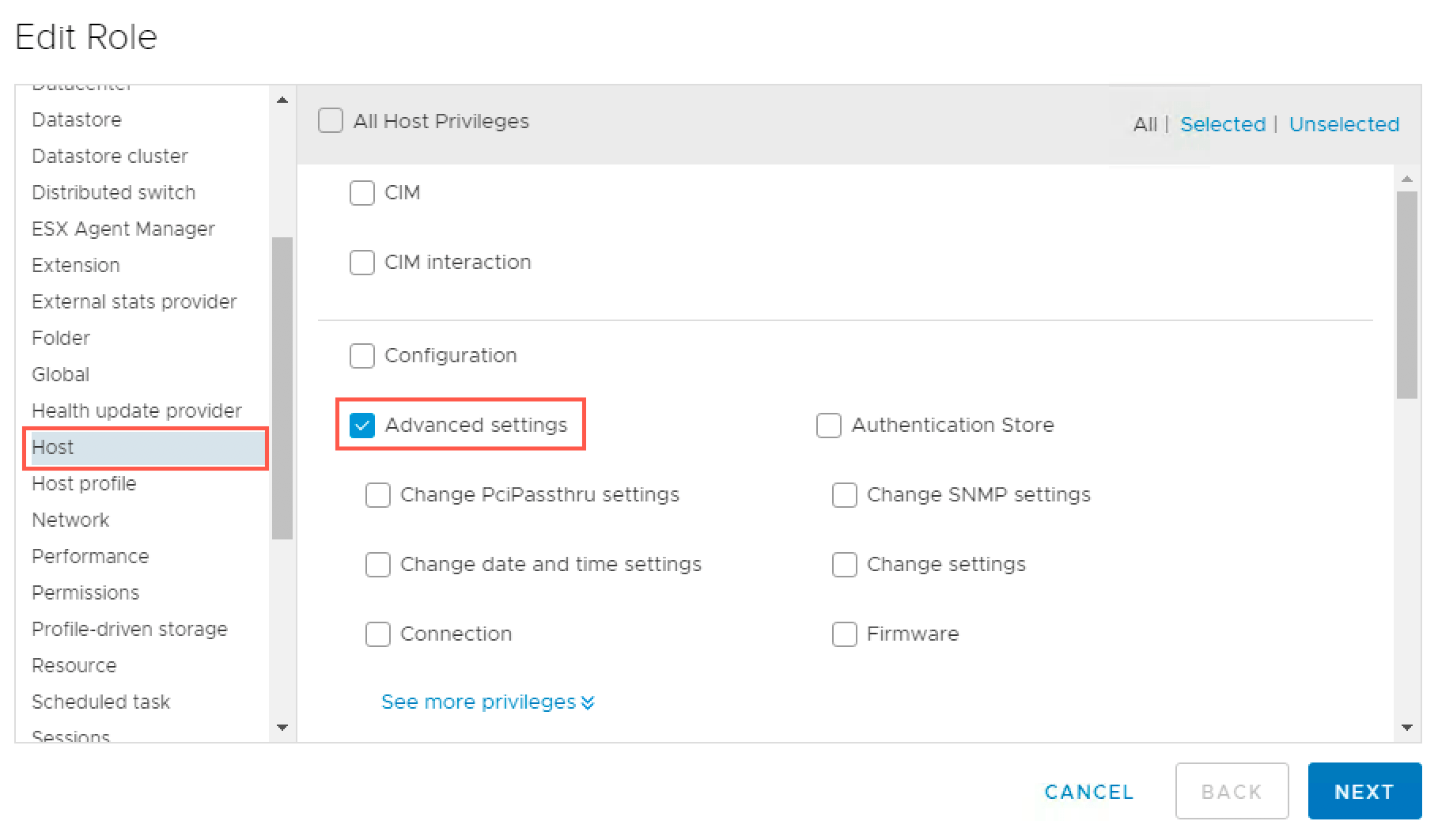This screenshot has width=1438, height=840.
Task: Select the Permissions category
Action: pos(85,592)
